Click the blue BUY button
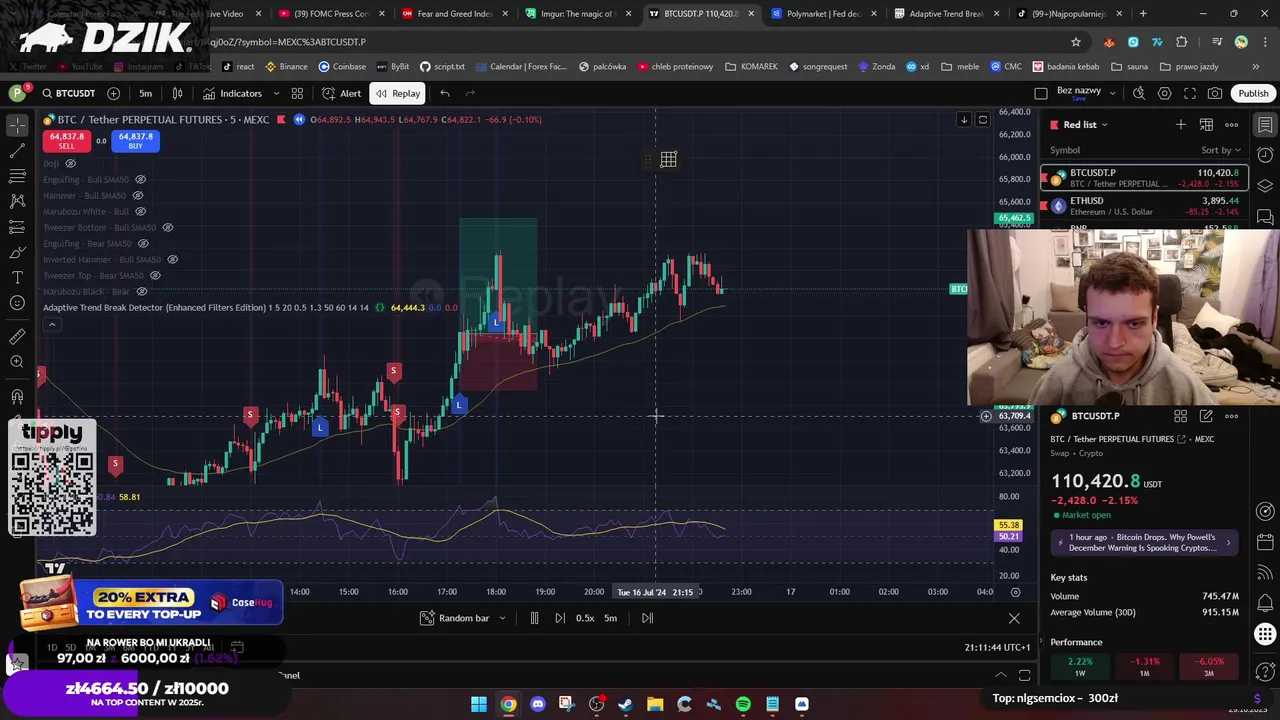 pyautogui.click(x=135, y=141)
